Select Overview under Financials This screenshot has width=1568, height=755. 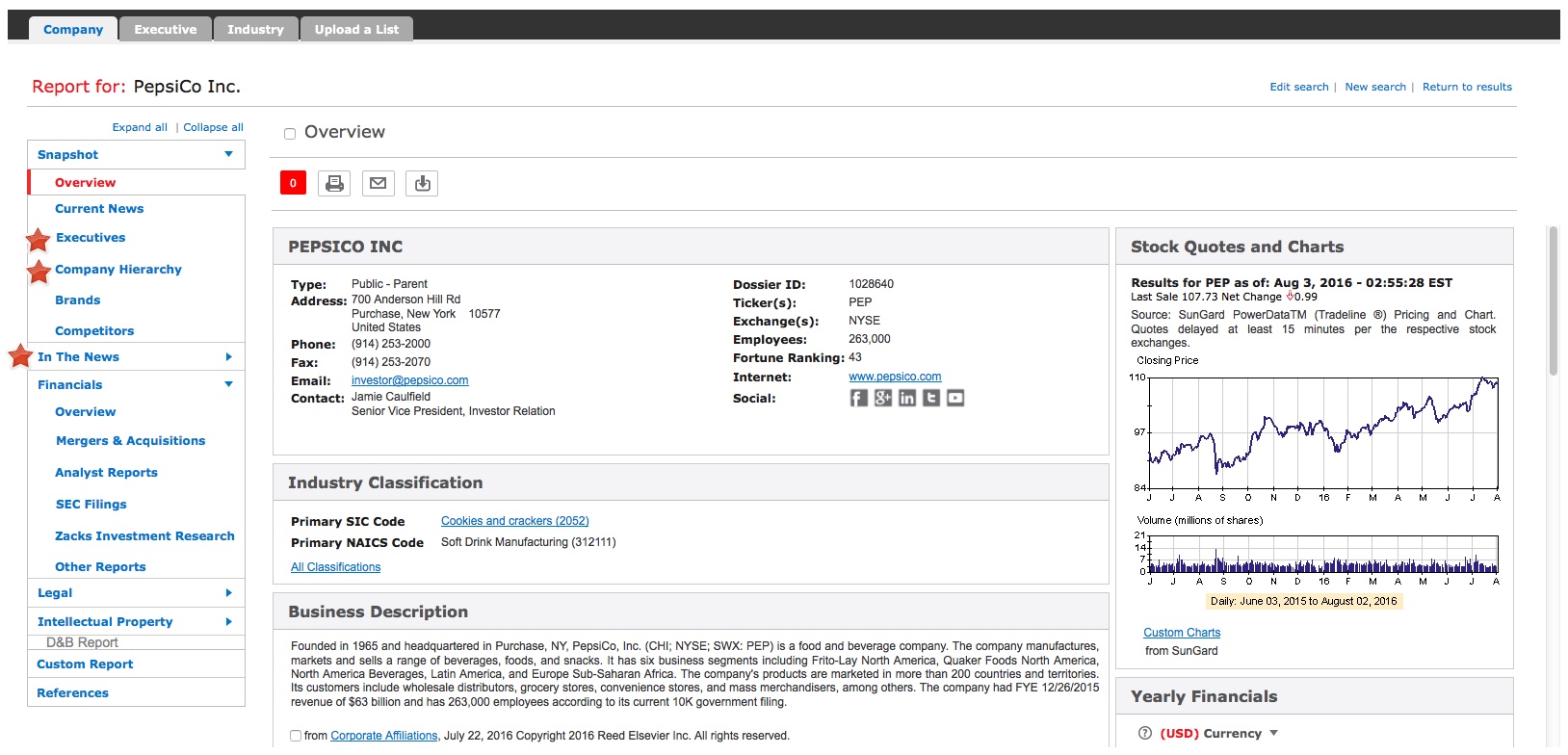coord(85,411)
